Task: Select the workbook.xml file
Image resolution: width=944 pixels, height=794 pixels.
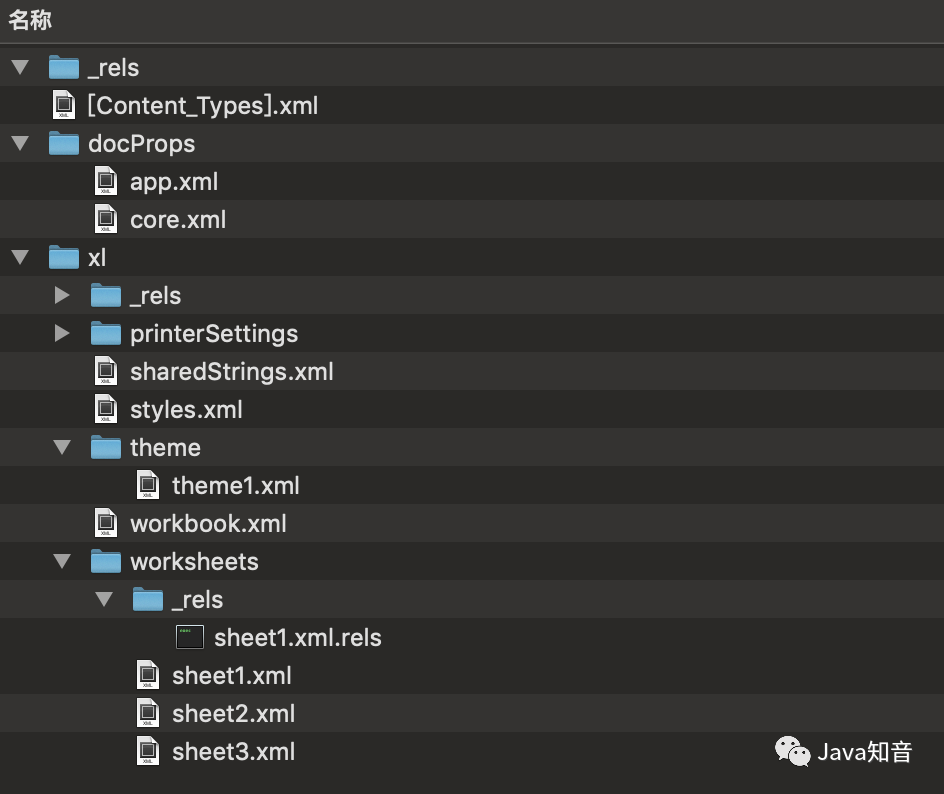Action: [208, 524]
